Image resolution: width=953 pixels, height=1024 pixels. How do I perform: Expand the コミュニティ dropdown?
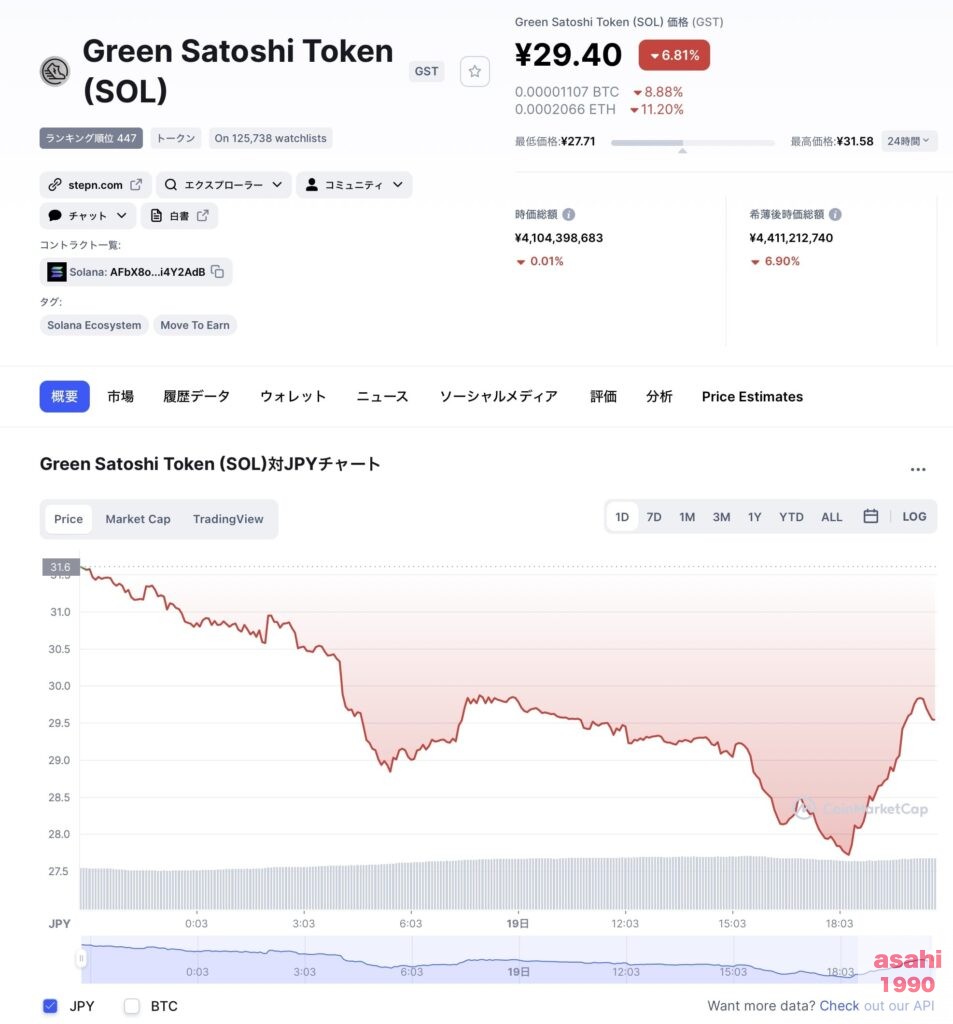pyautogui.click(x=354, y=185)
